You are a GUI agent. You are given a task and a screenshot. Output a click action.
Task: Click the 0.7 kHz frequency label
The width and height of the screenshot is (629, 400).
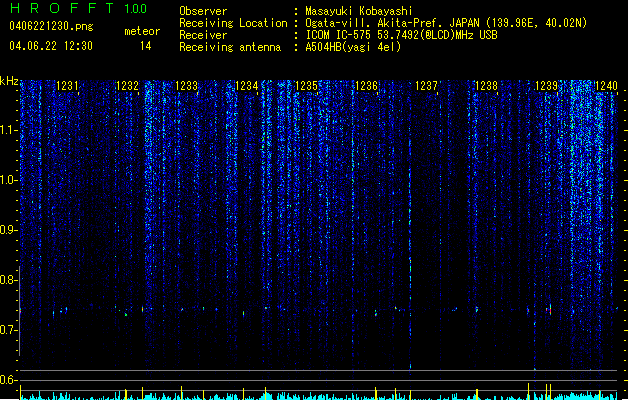click(8, 330)
